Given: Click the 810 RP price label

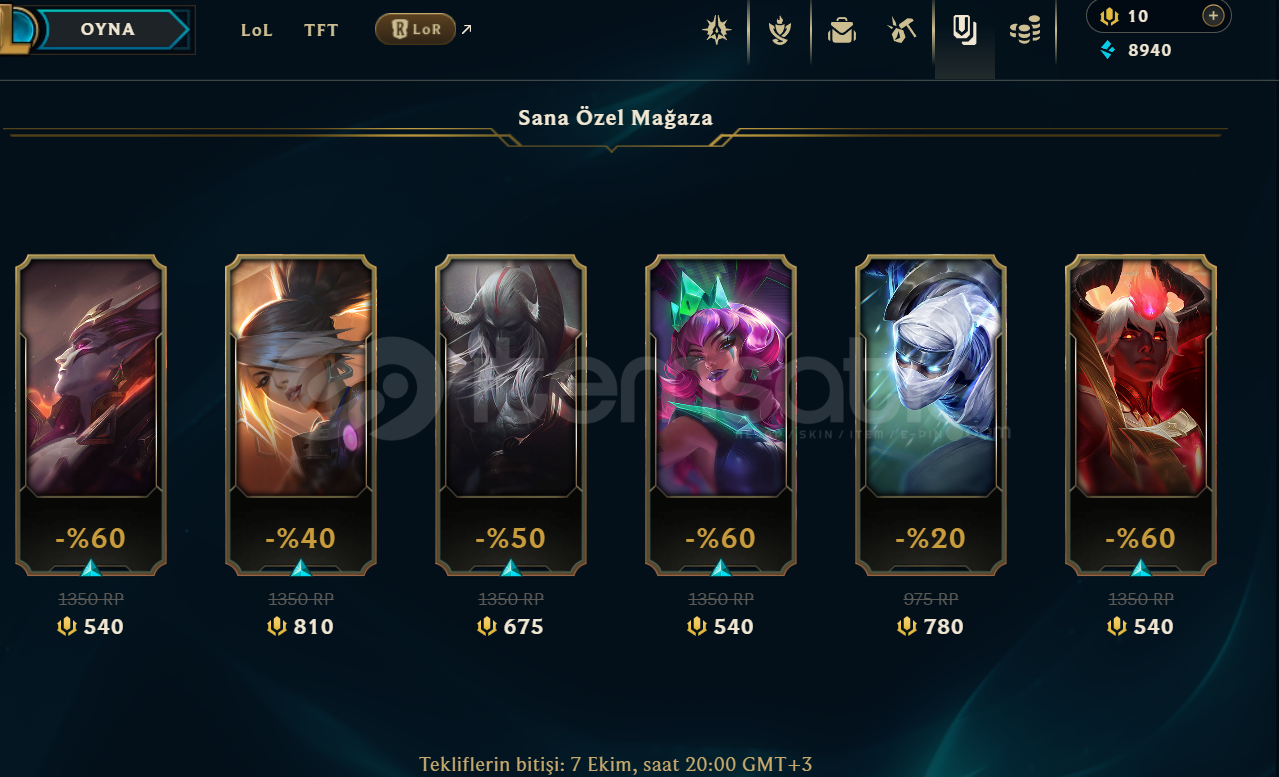Looking at the screenshot, I should (x=301, y=627).
